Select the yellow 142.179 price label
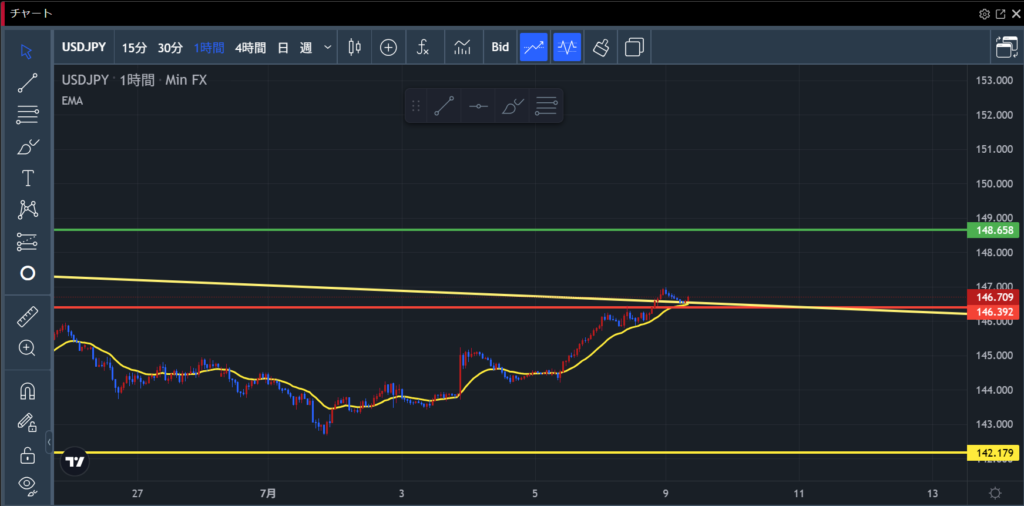Viewport: 1024px width, 506px height. tap(993, 453)
